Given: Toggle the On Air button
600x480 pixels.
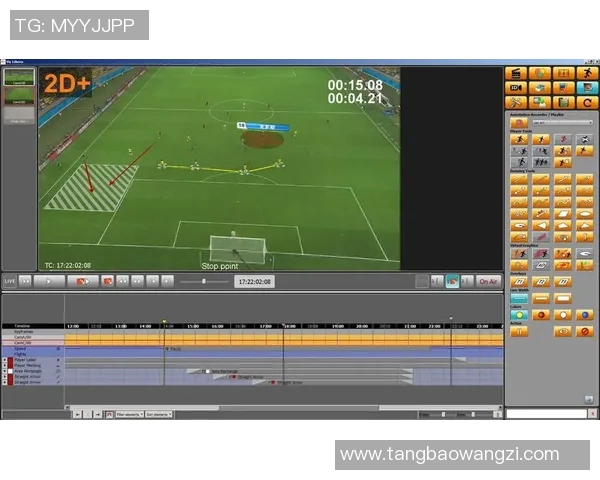Looking at the screenshot, I should tap(488, 282).
